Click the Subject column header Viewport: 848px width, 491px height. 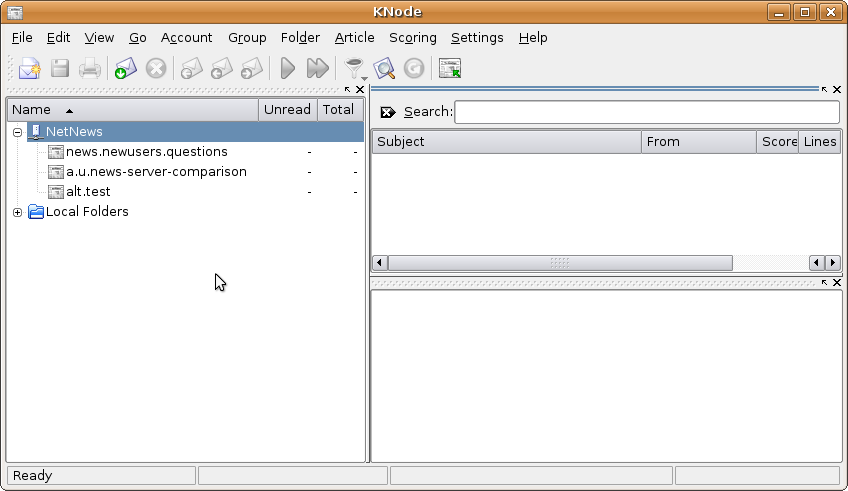click(x=506, y=142)
